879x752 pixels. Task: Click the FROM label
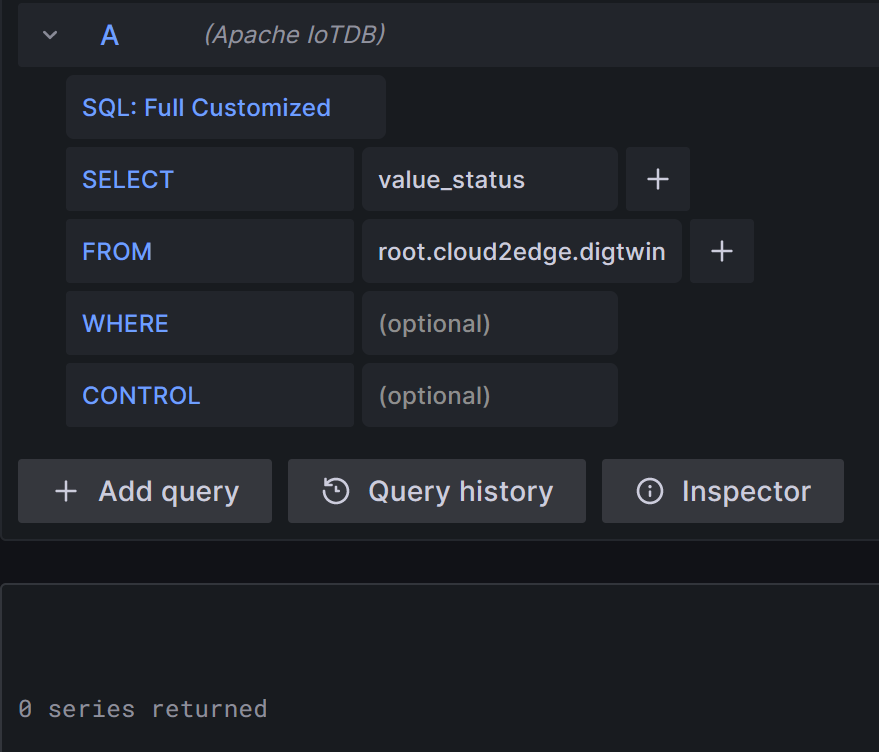(x=117, y=252)
